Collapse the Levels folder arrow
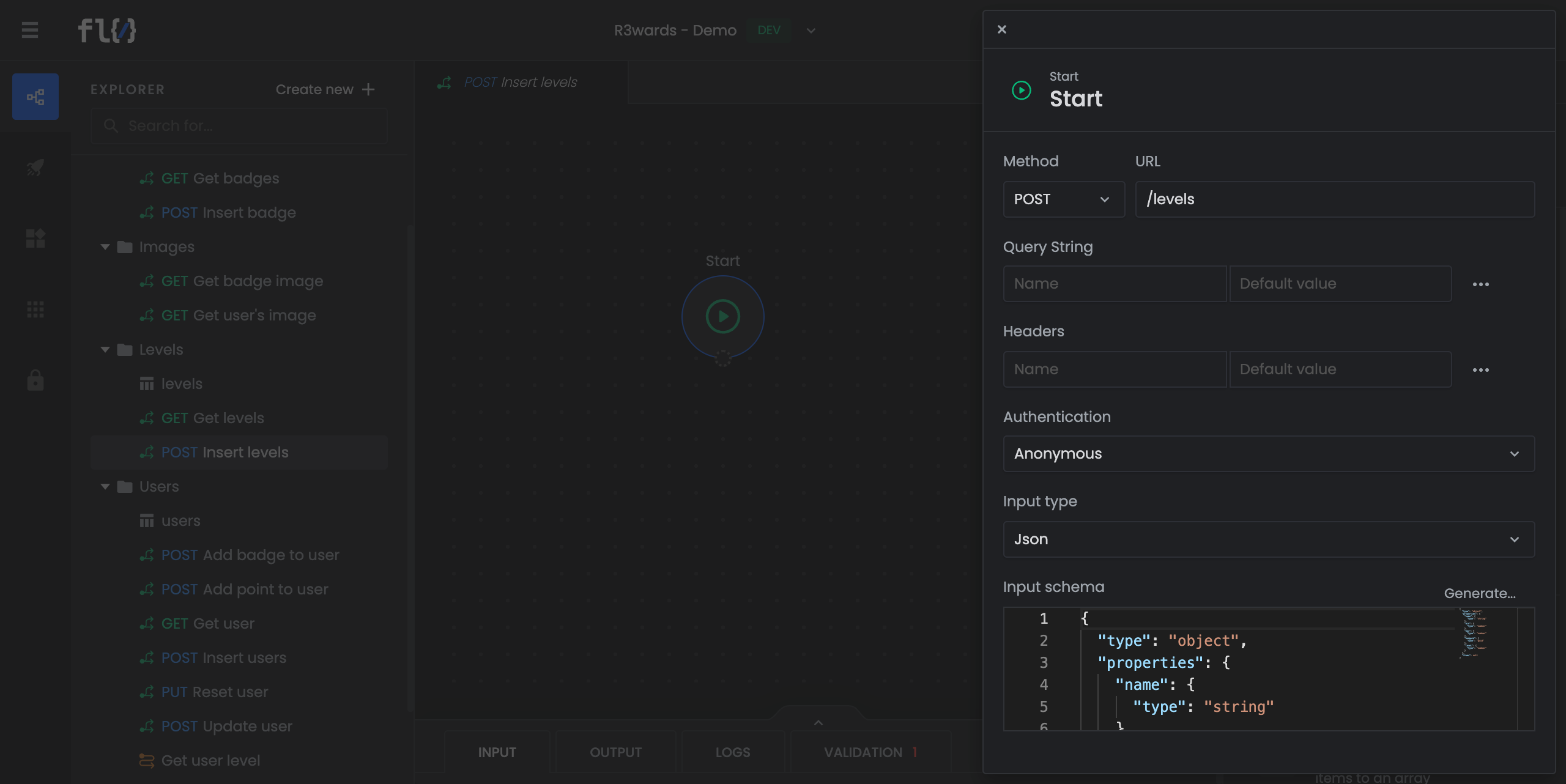1566x784 pixels. coord(105,350)
